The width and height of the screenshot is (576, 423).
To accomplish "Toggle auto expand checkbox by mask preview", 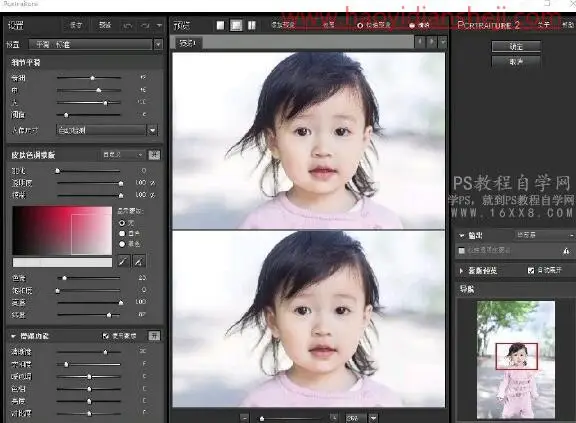I will [x=530, y=271].
